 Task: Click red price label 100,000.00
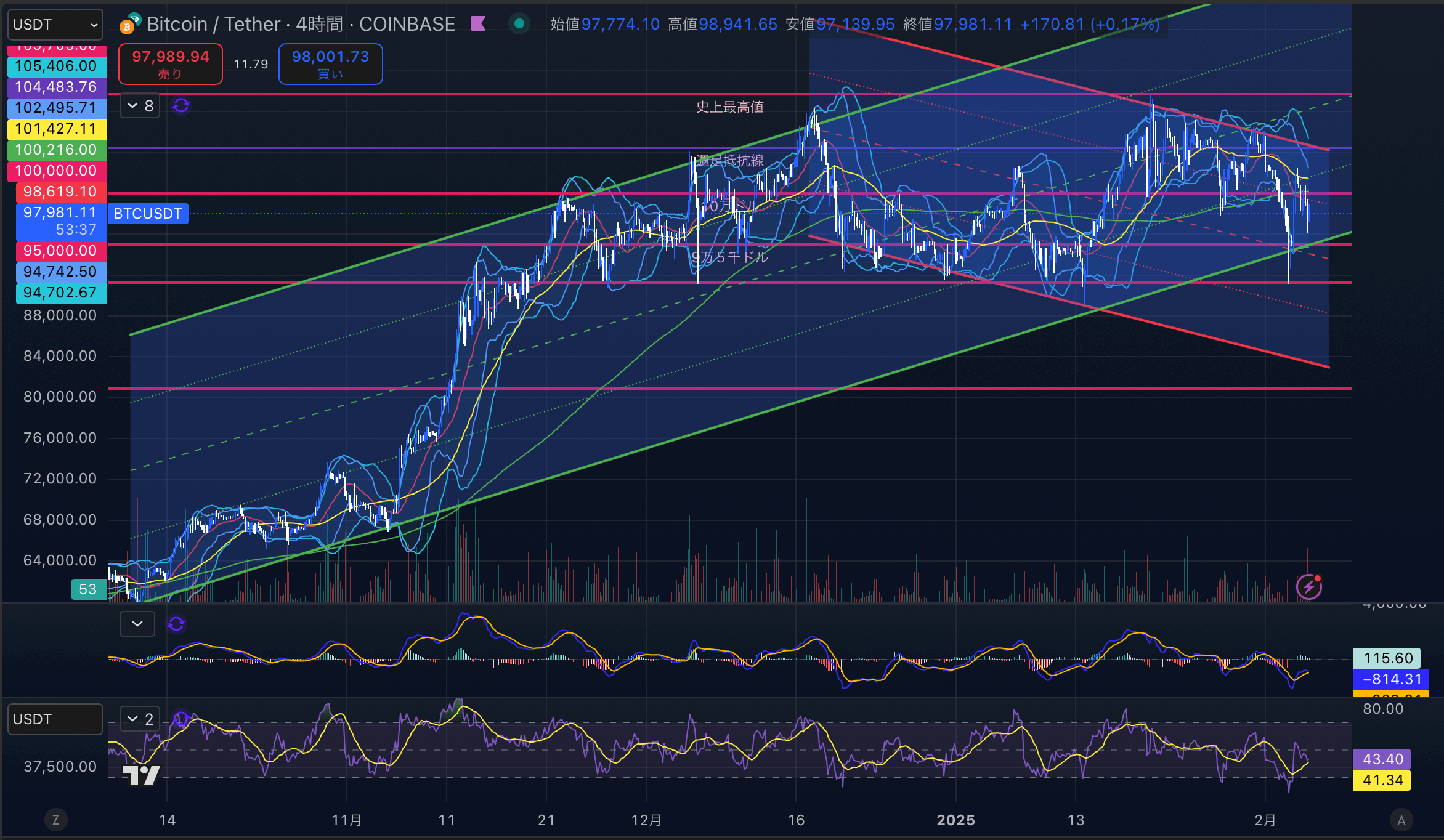[x=57, y=171]
